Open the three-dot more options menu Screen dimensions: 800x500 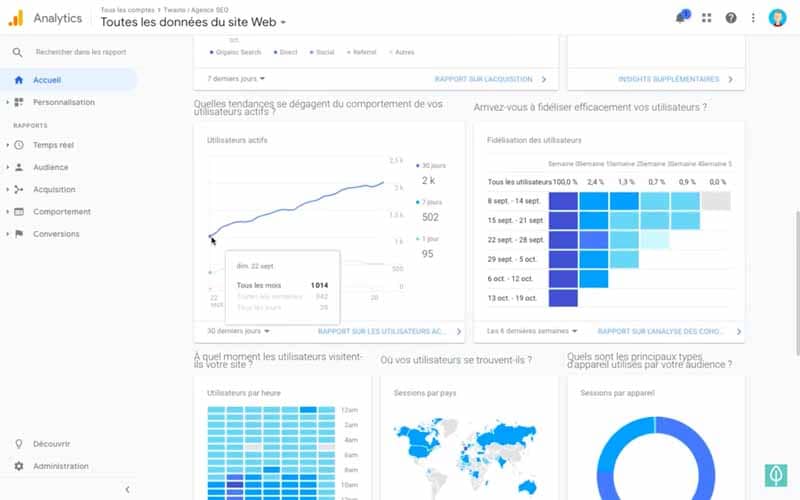(x=753, y=18)
